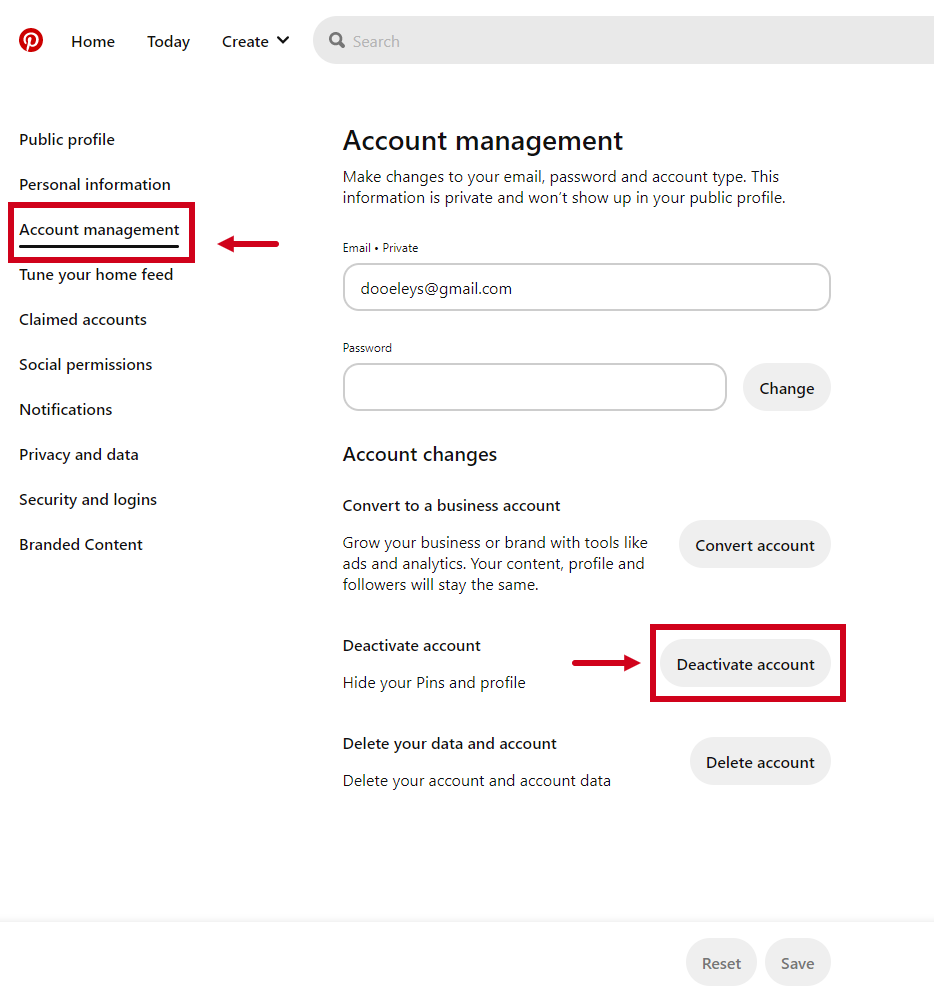Open Privacy and data settings
Image resolution: width=934 pixels, height=1003 pixels.
click(79, 455)
